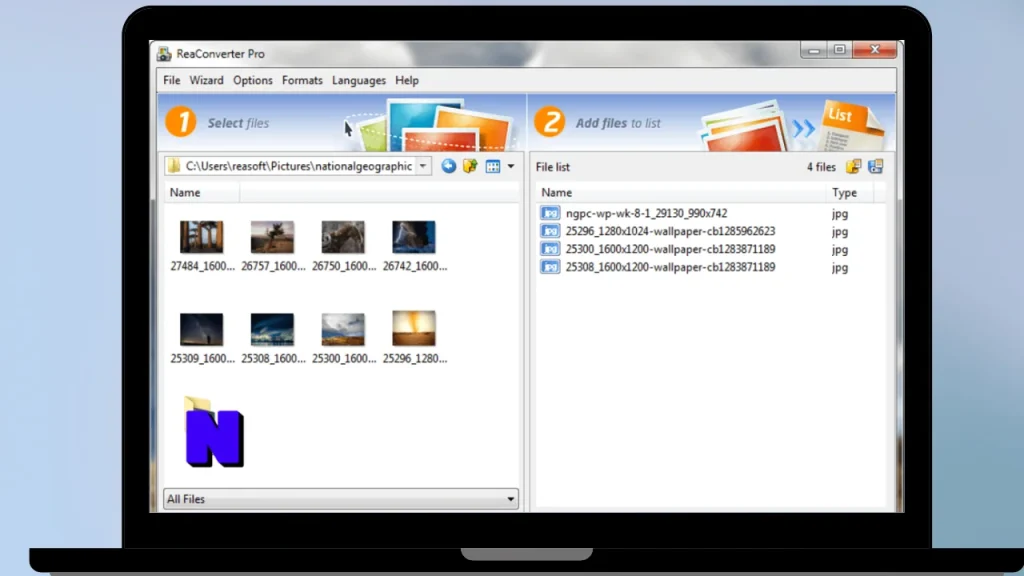Click the 4 files count label
Screen dimensions: 1024x576
point(821,167)
